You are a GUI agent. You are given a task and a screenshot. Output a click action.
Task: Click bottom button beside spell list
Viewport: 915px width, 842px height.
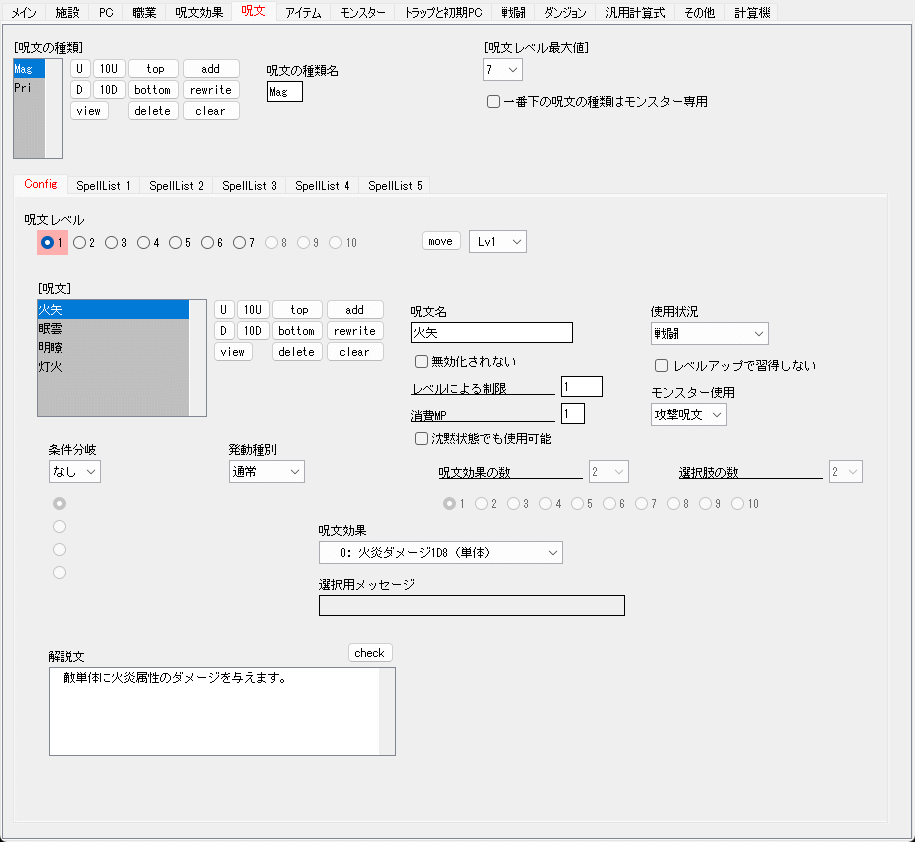click(297, 331)
